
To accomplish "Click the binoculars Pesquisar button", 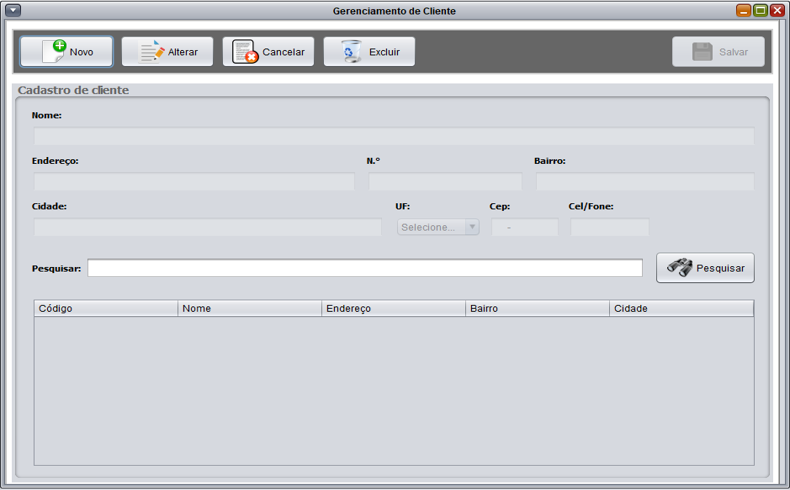I will (705, 268).
